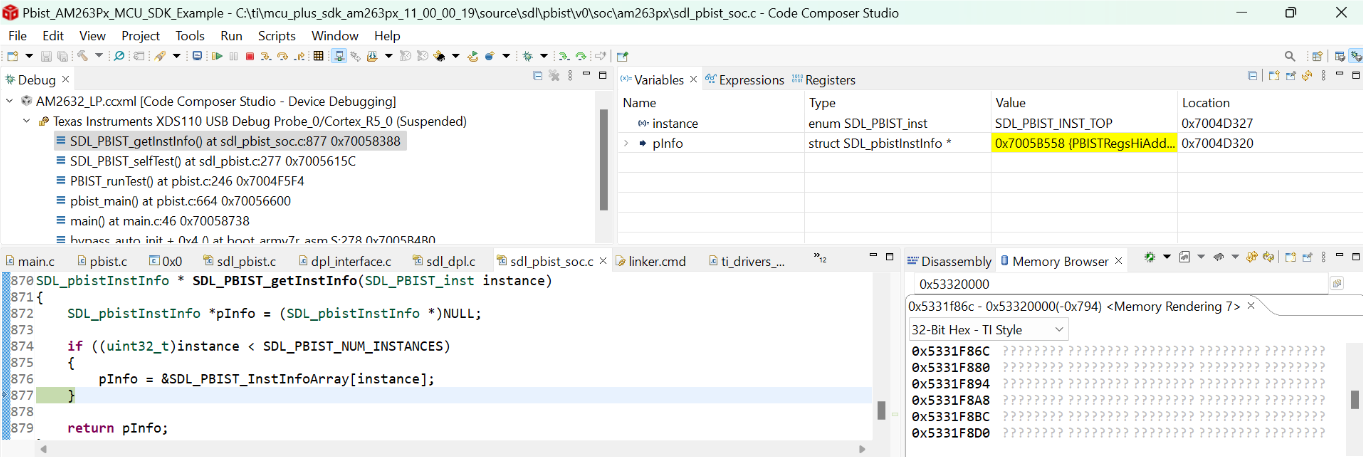Click the editor vertical scrollbar

(881, 410)
